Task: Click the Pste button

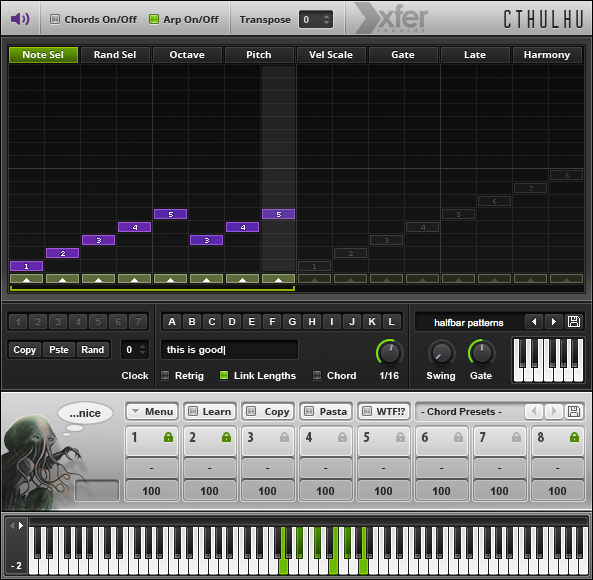Action: pos(59,350)
